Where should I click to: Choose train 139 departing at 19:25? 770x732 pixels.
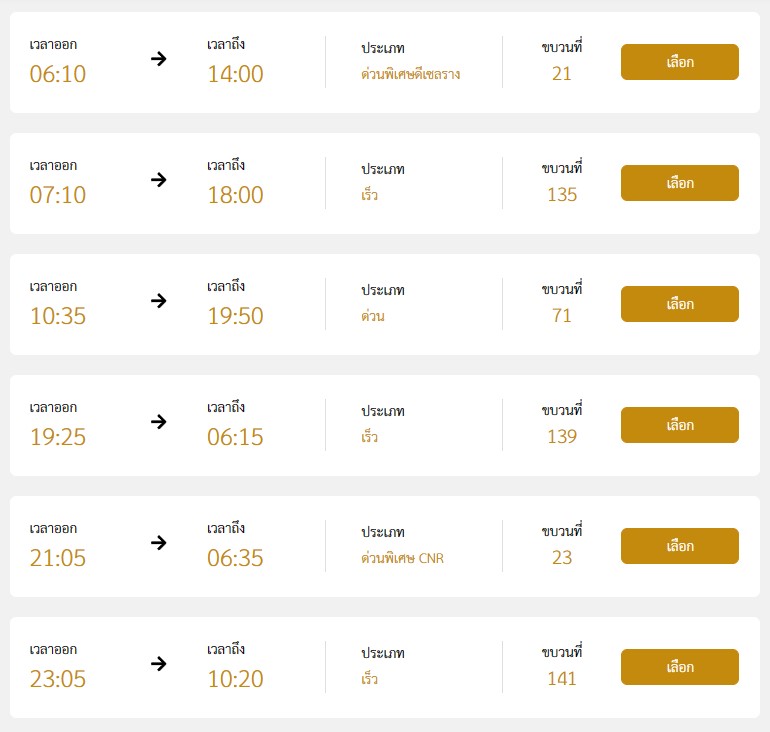click(680, 425)
